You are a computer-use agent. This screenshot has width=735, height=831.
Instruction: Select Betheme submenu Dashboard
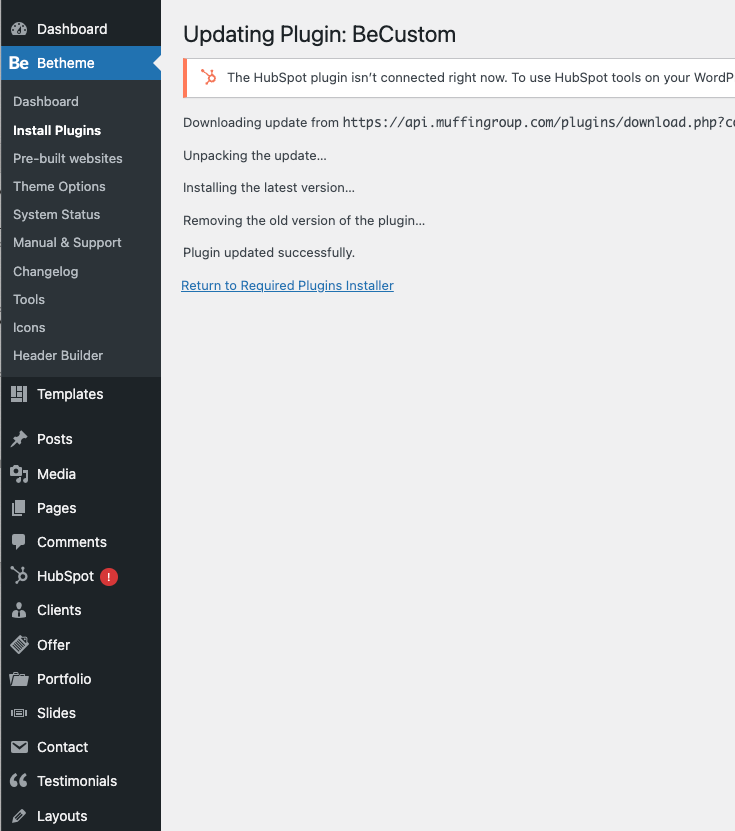click(x=46, y=101)
